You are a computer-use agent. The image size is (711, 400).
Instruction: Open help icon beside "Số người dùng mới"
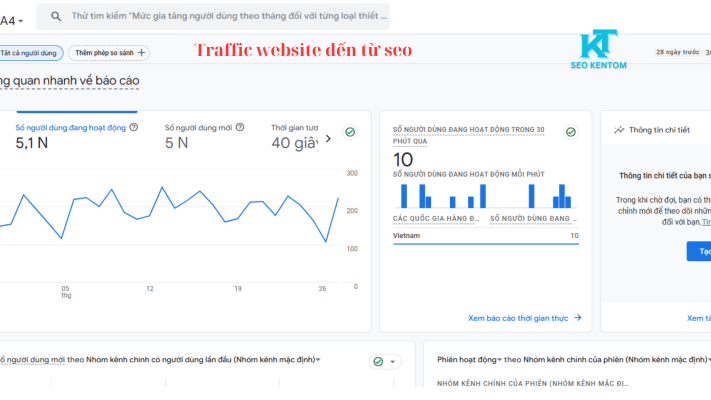(240, 127)
